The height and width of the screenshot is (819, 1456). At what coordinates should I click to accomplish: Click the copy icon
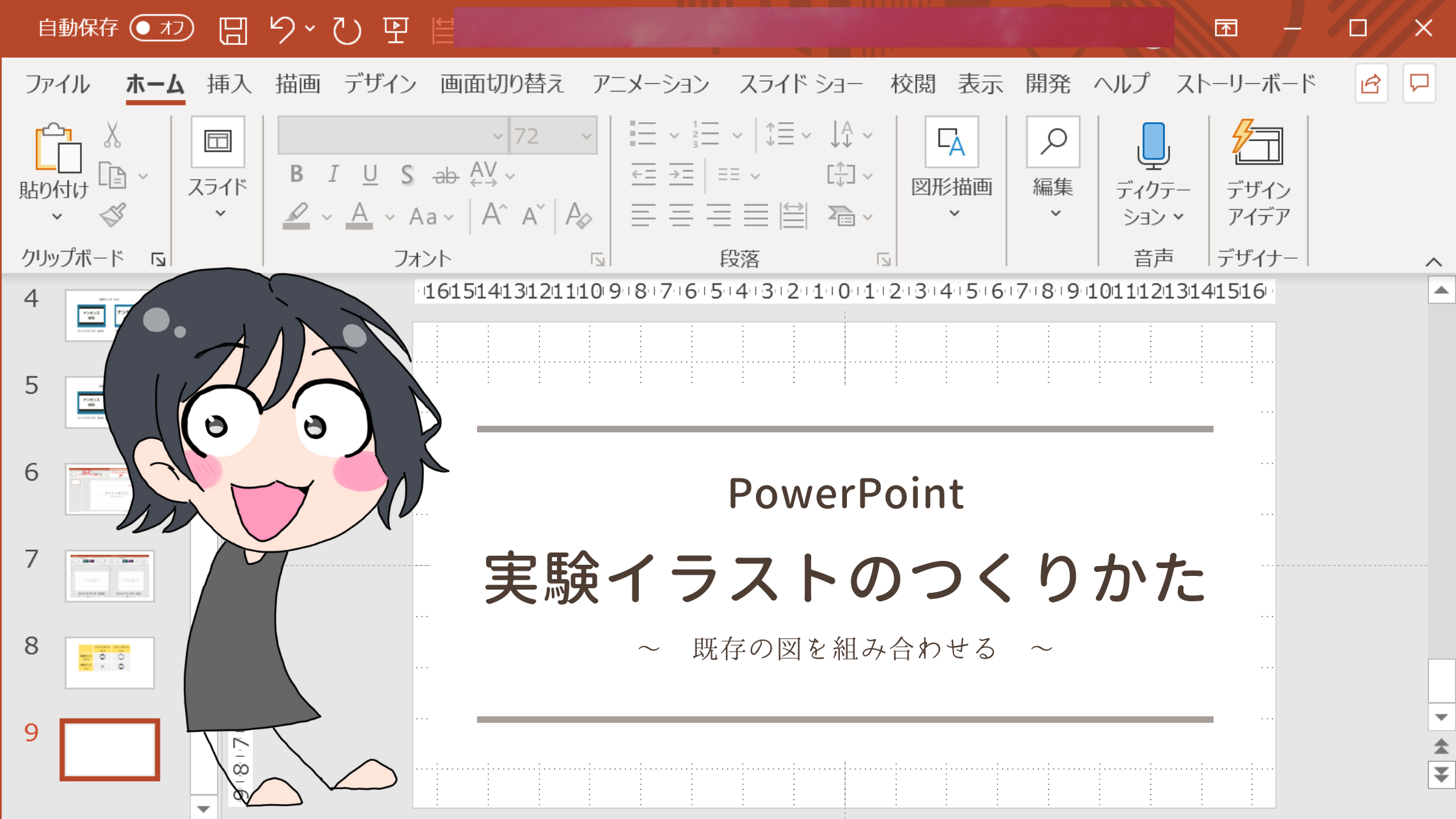112,175
